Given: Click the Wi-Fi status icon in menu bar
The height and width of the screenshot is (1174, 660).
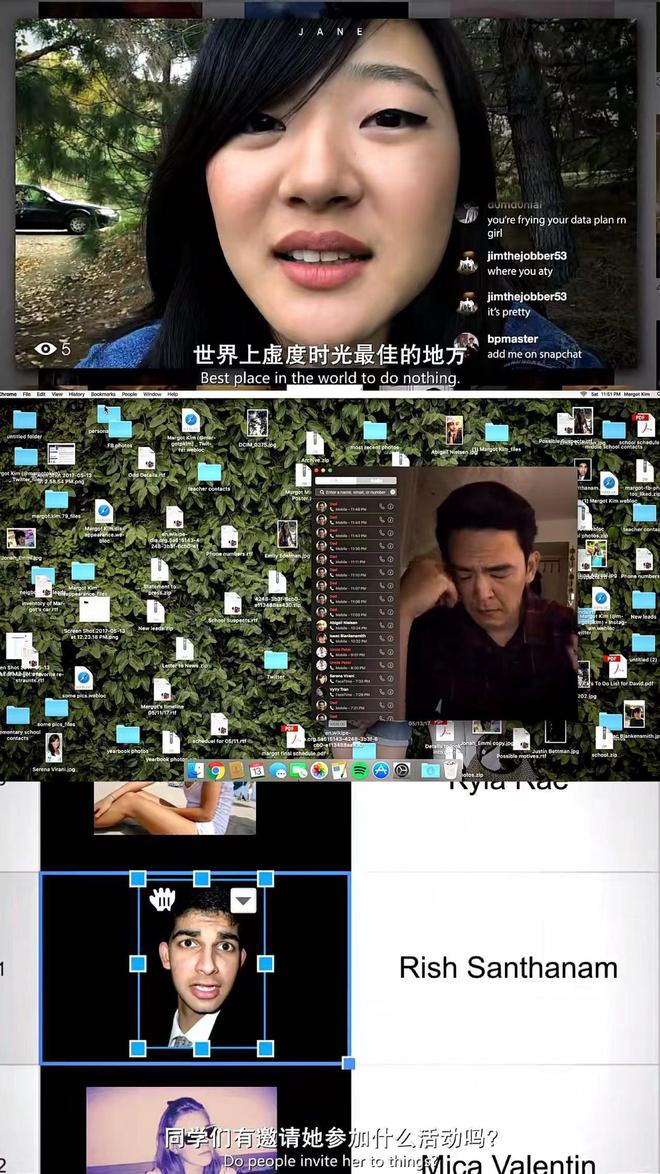Looking at the screenshot, I should 584,394.
